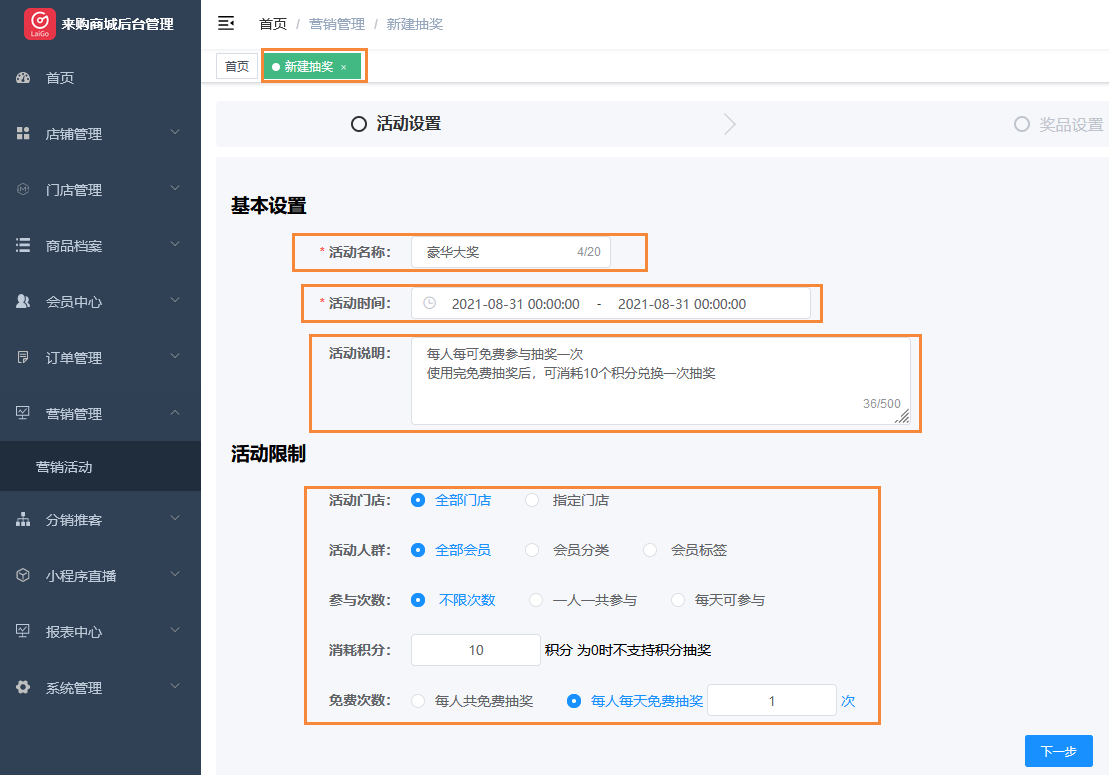The height and width of the screenshot is (775, 1109).
Task: Open the 营销活动 submenu item
Action: [64, 468]
